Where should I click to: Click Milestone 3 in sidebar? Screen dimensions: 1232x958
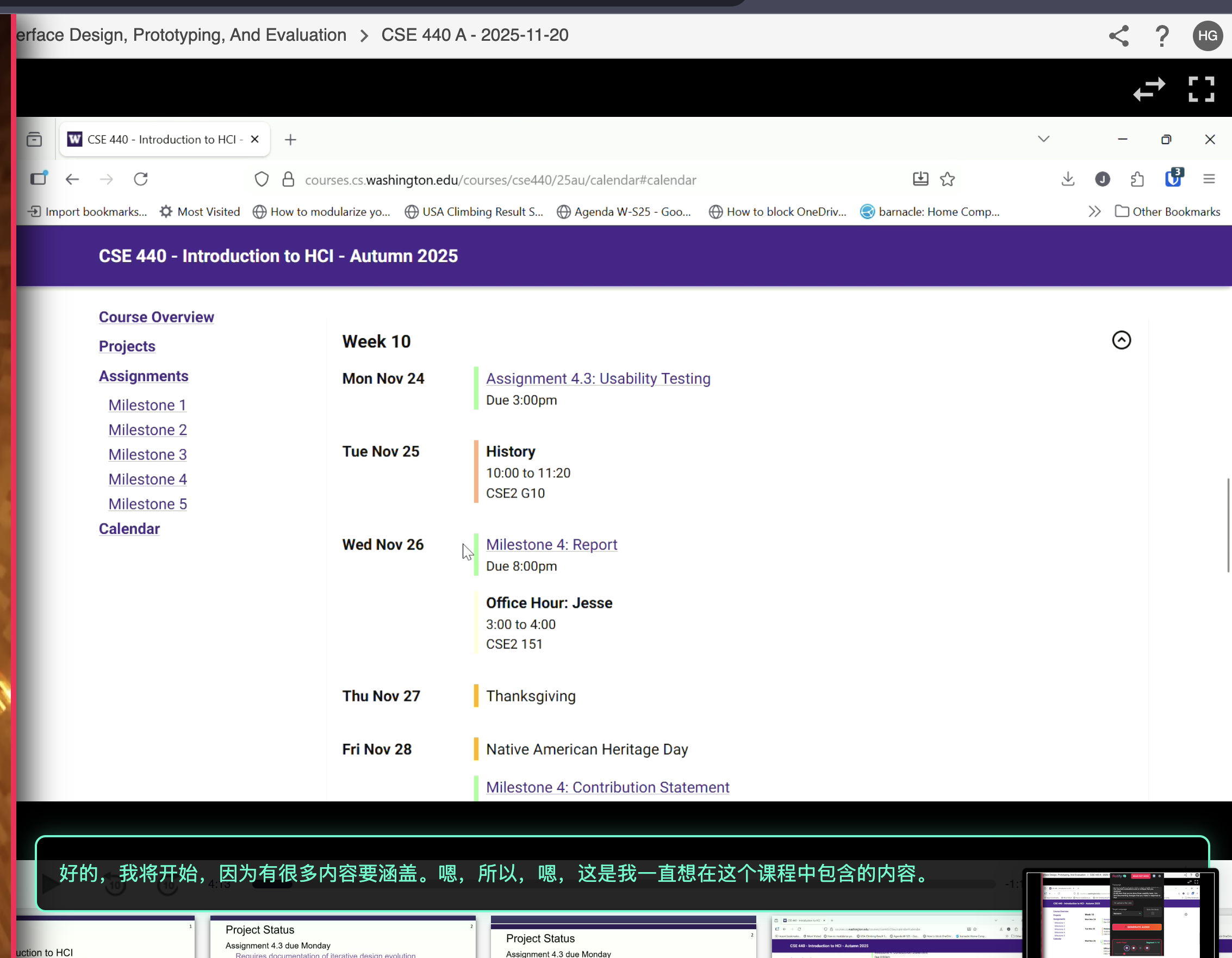point(147,455)
